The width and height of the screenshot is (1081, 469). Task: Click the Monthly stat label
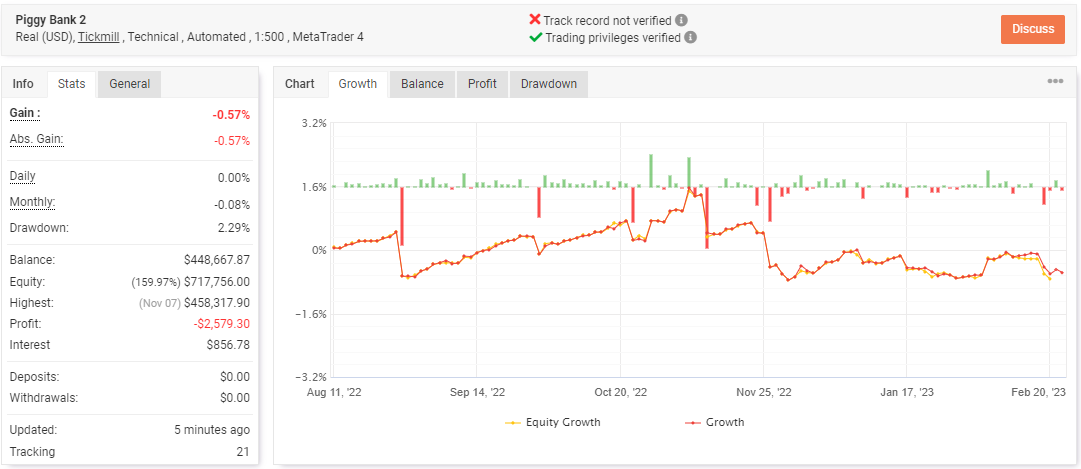coord(32,203)
